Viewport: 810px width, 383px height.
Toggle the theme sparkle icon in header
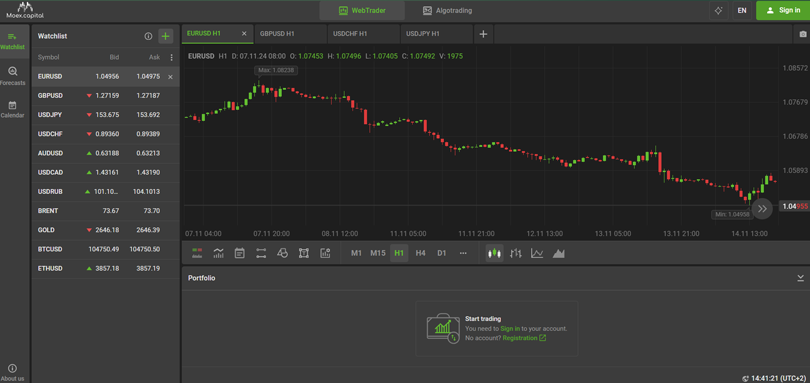(719, 10)
